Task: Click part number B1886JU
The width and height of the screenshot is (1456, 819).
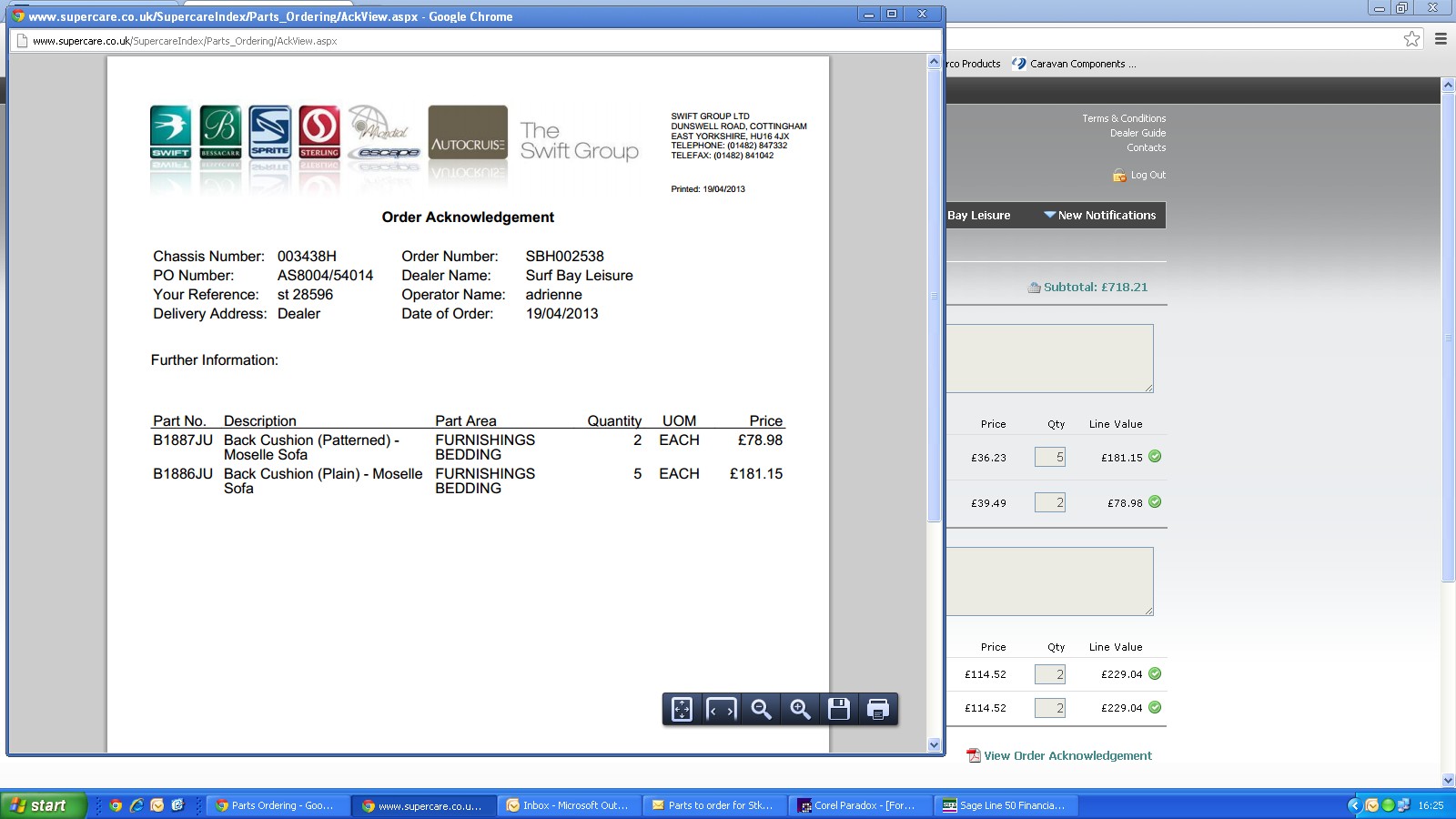Action: (183, 474)
